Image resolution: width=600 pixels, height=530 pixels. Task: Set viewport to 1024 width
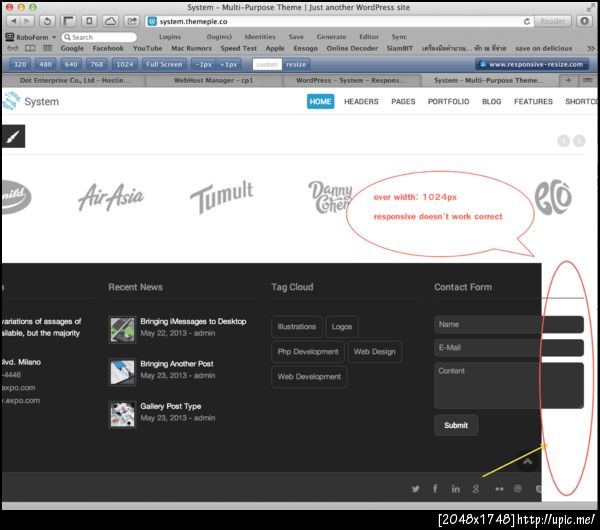click(x=125, y=64)
